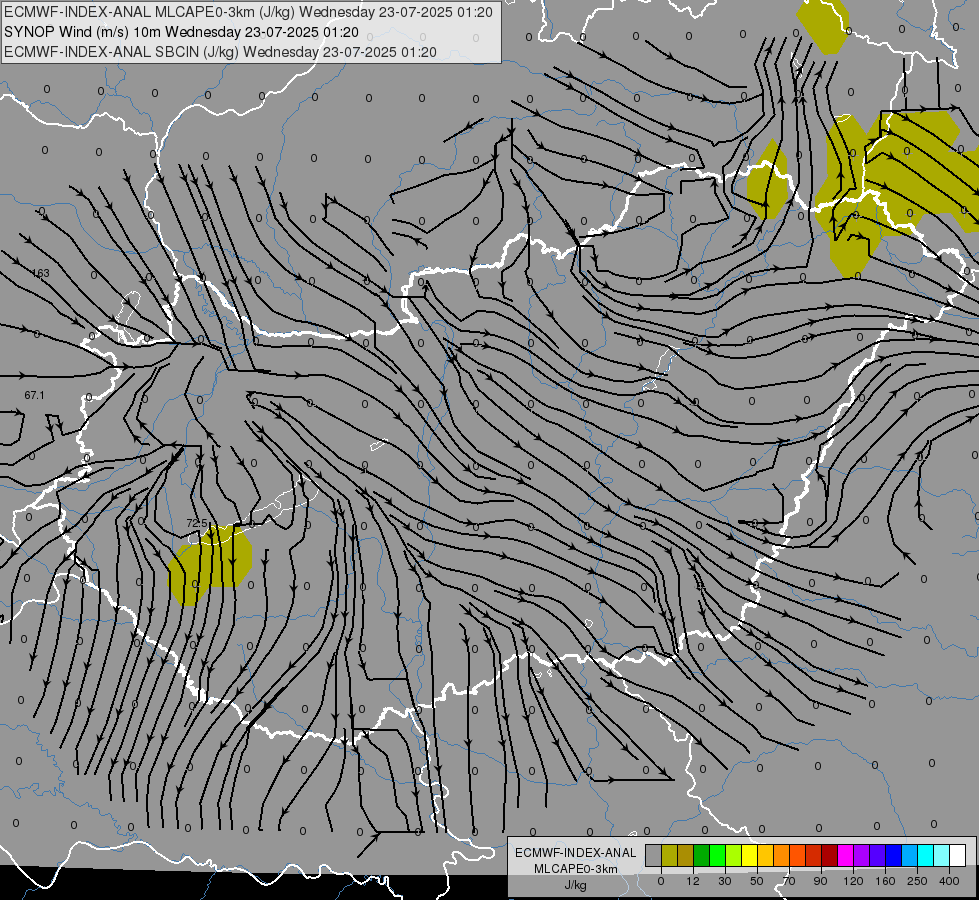The width and height of the screenshot is (979, 900).
Task: Click the legend unit 'J/kg'
Action: [575, 885]
